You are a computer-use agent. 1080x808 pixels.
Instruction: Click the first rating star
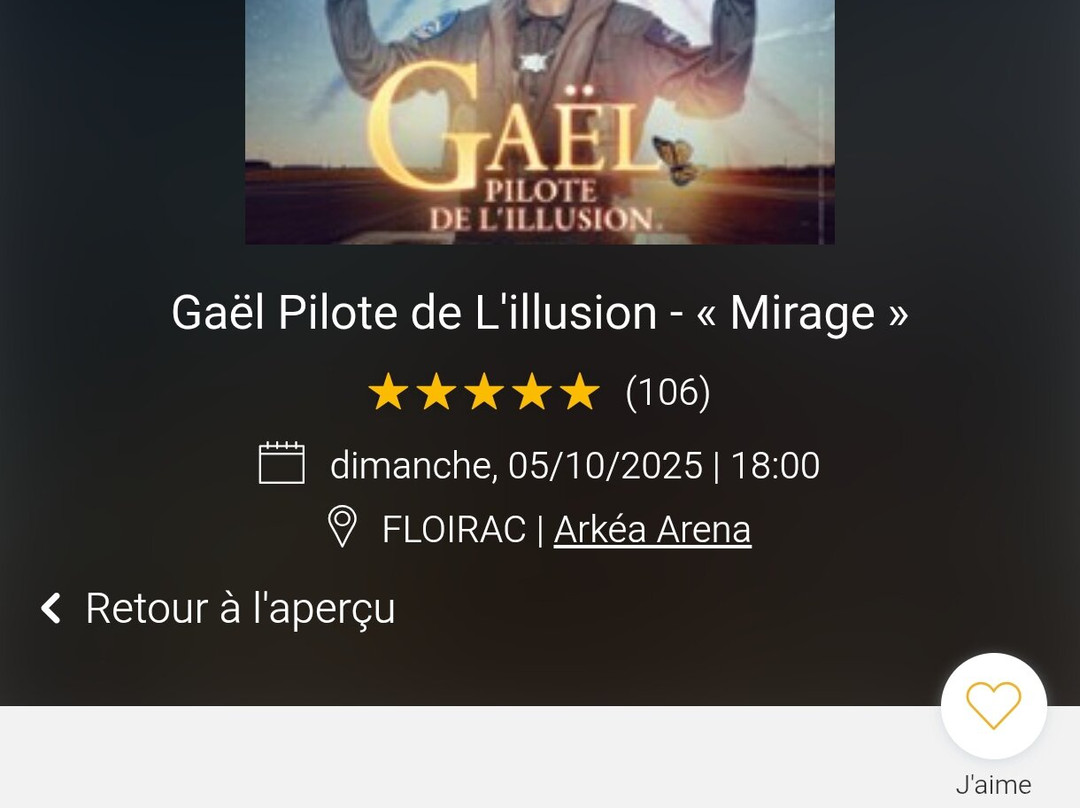(x=387, y=393)
